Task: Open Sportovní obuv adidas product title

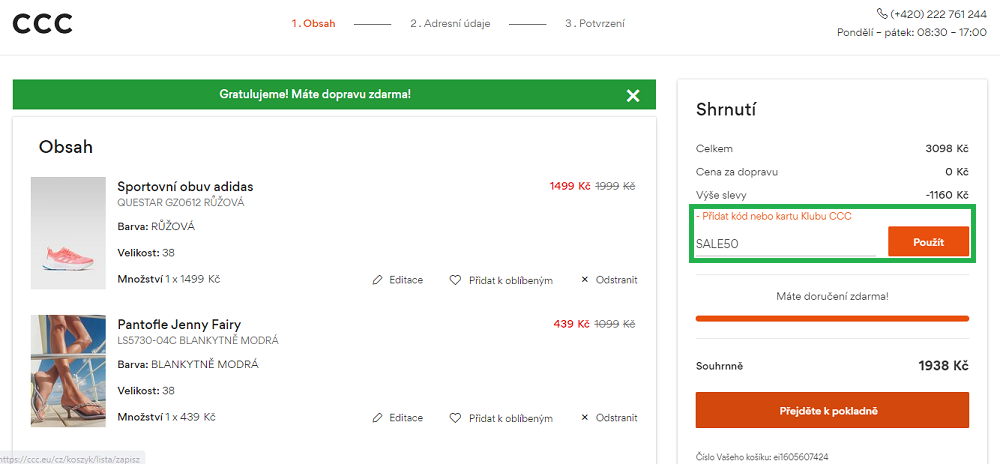Action: pyautogui.click(x=186, y=187)
